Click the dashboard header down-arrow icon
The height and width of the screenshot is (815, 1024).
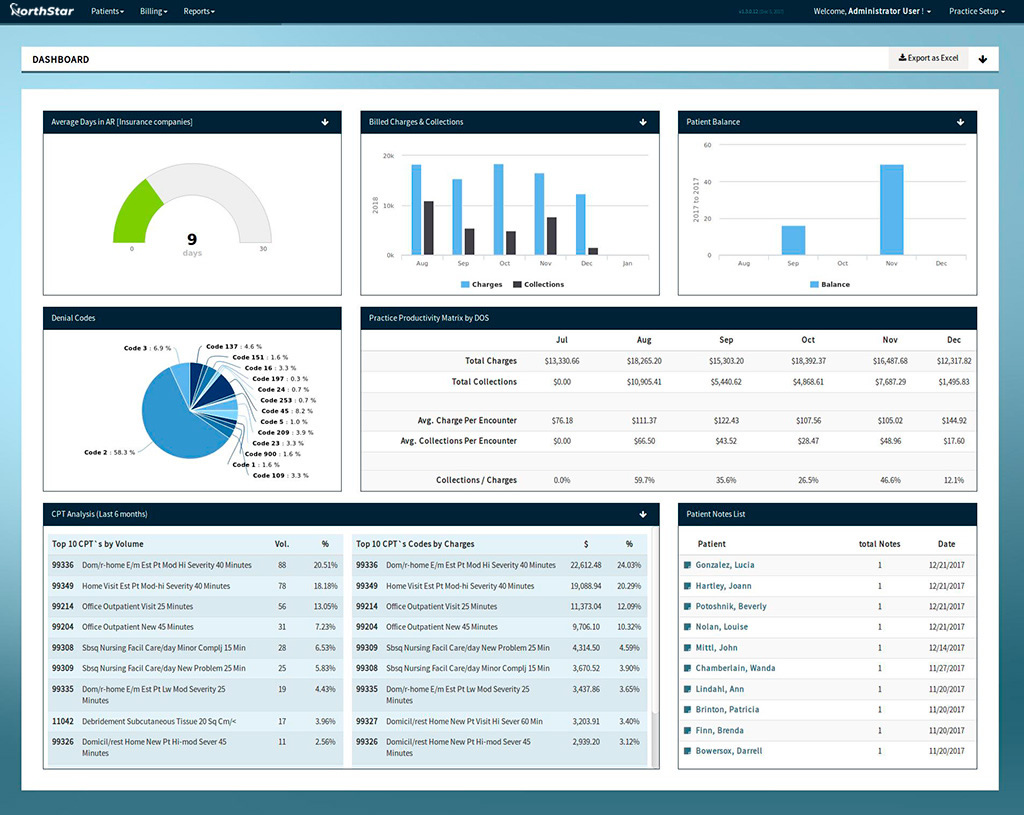pos(982,59)
